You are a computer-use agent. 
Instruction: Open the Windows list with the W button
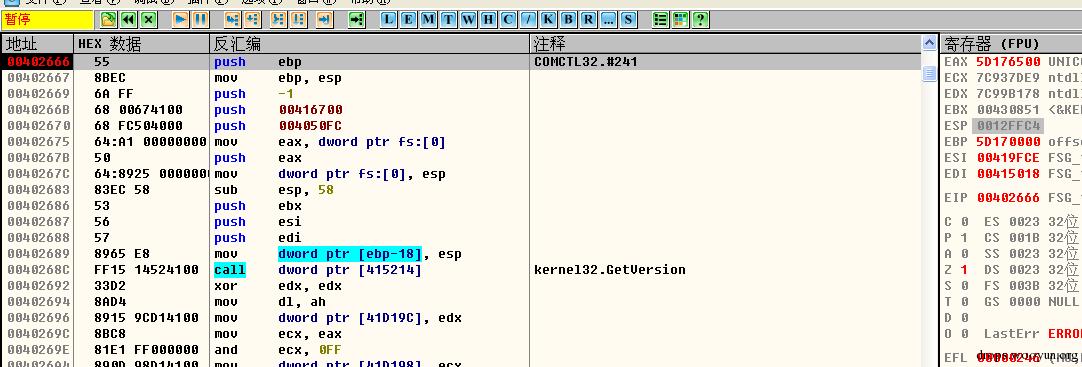coord(469,19)
